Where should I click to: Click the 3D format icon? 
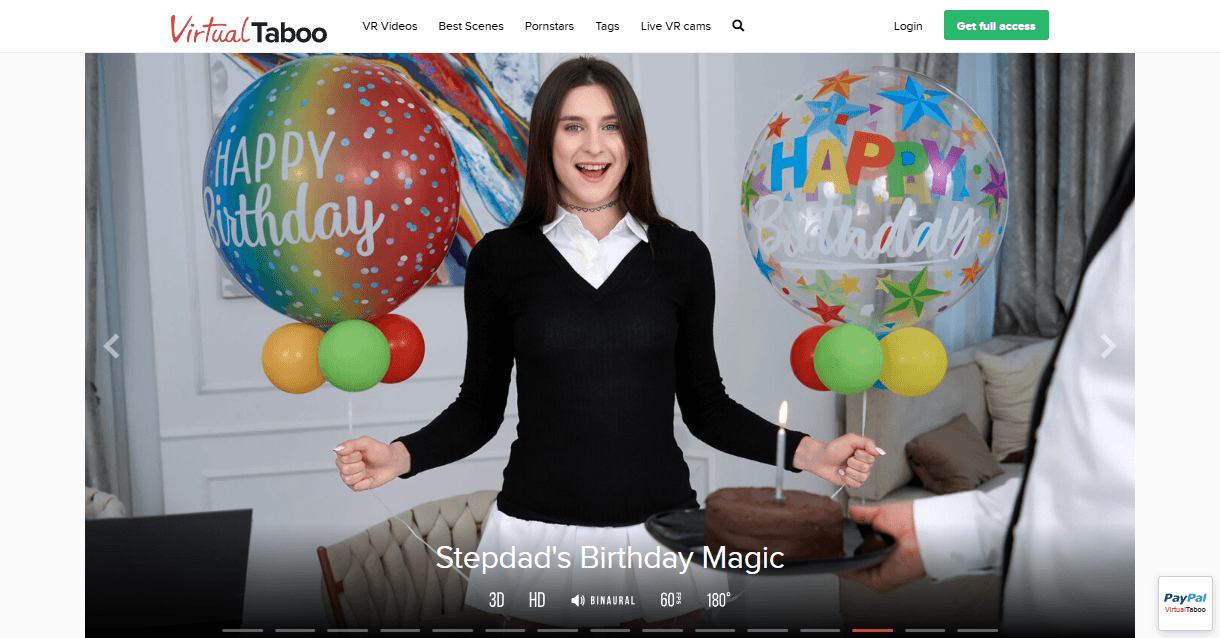[x=496, y=600]
